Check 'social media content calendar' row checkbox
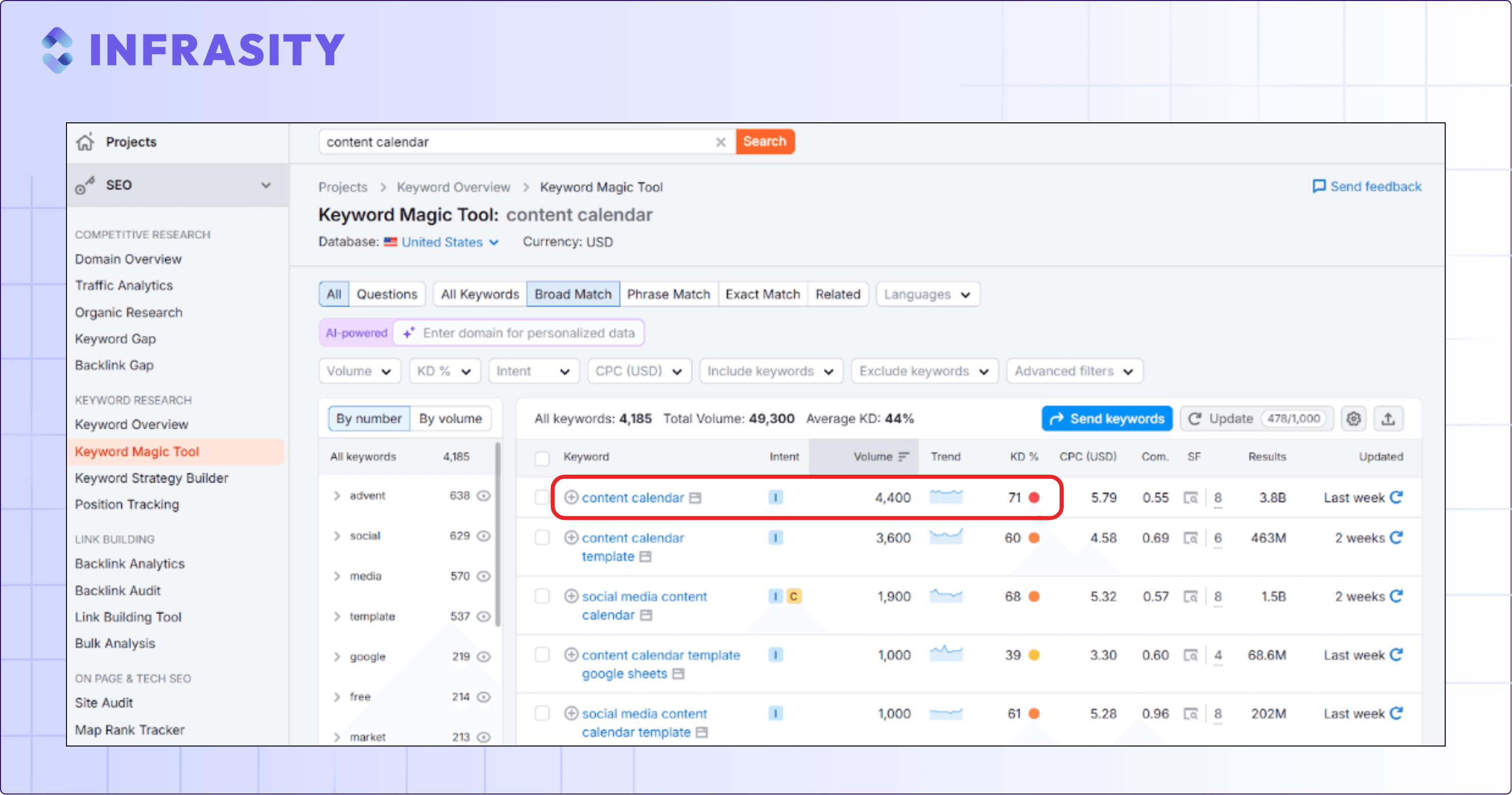1512x795 pixels. (x=542, y=596)
